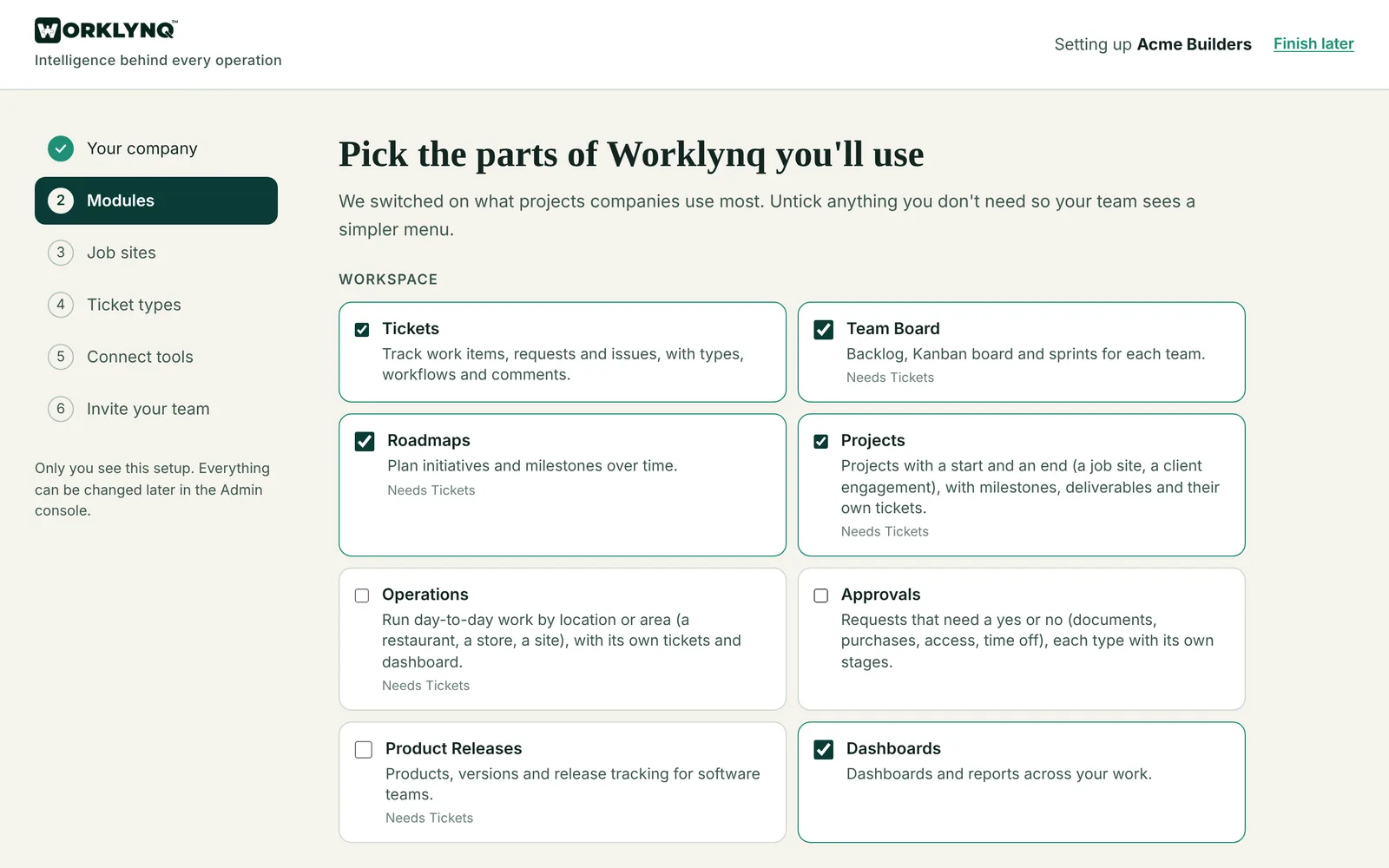This screenshot has width=1389, height=868.
Task: Click Needs Tickets note under Operations
Action: pyautogui.click(x=426, y=686)
